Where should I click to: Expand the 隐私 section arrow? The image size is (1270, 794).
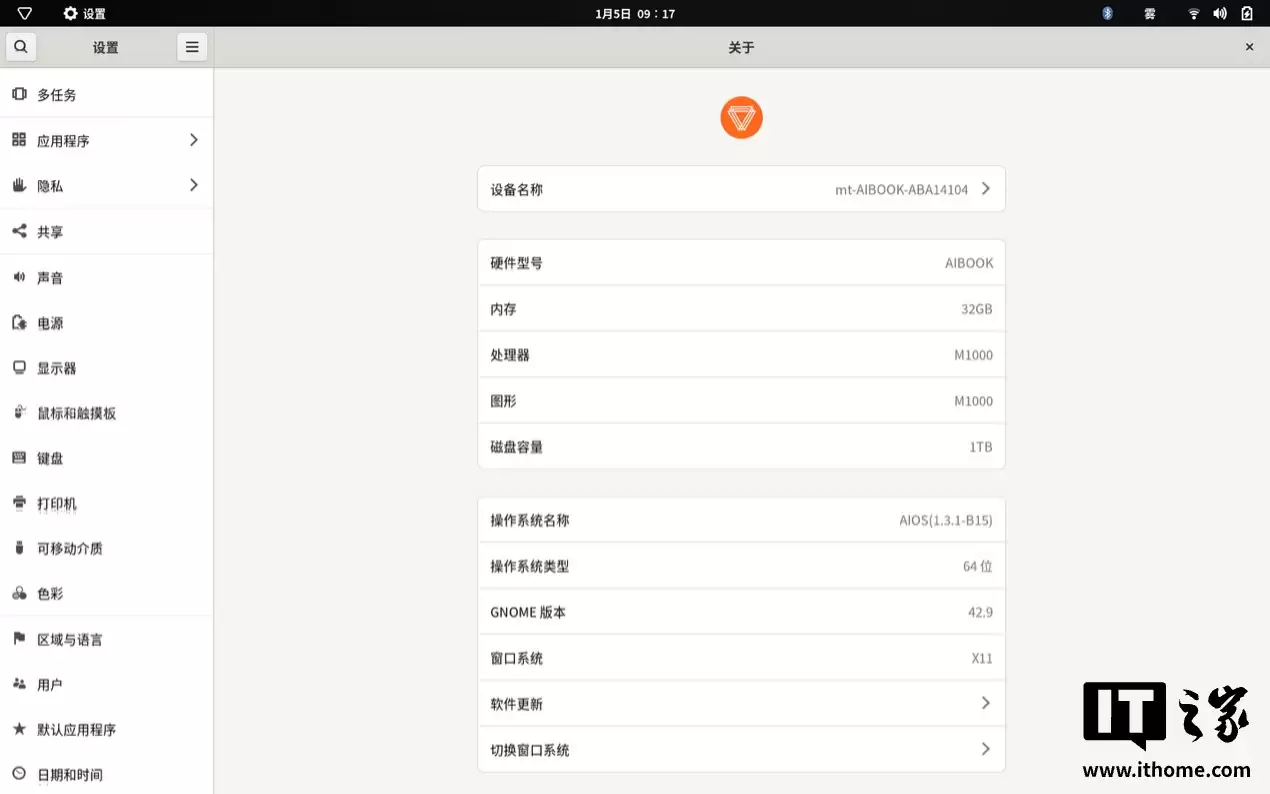click(194, 185)
